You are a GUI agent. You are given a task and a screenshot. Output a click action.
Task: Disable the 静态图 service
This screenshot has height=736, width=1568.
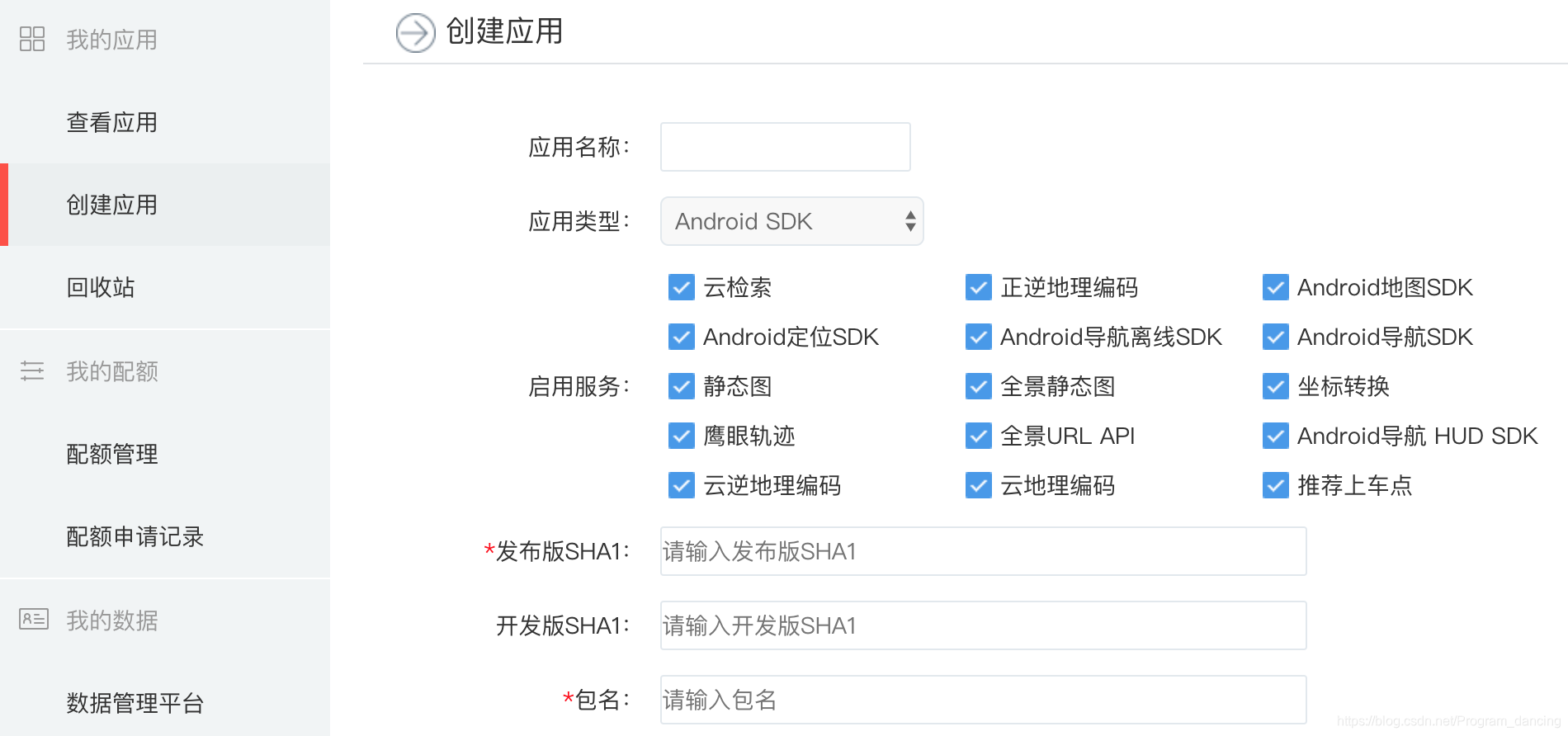[680, 386]
